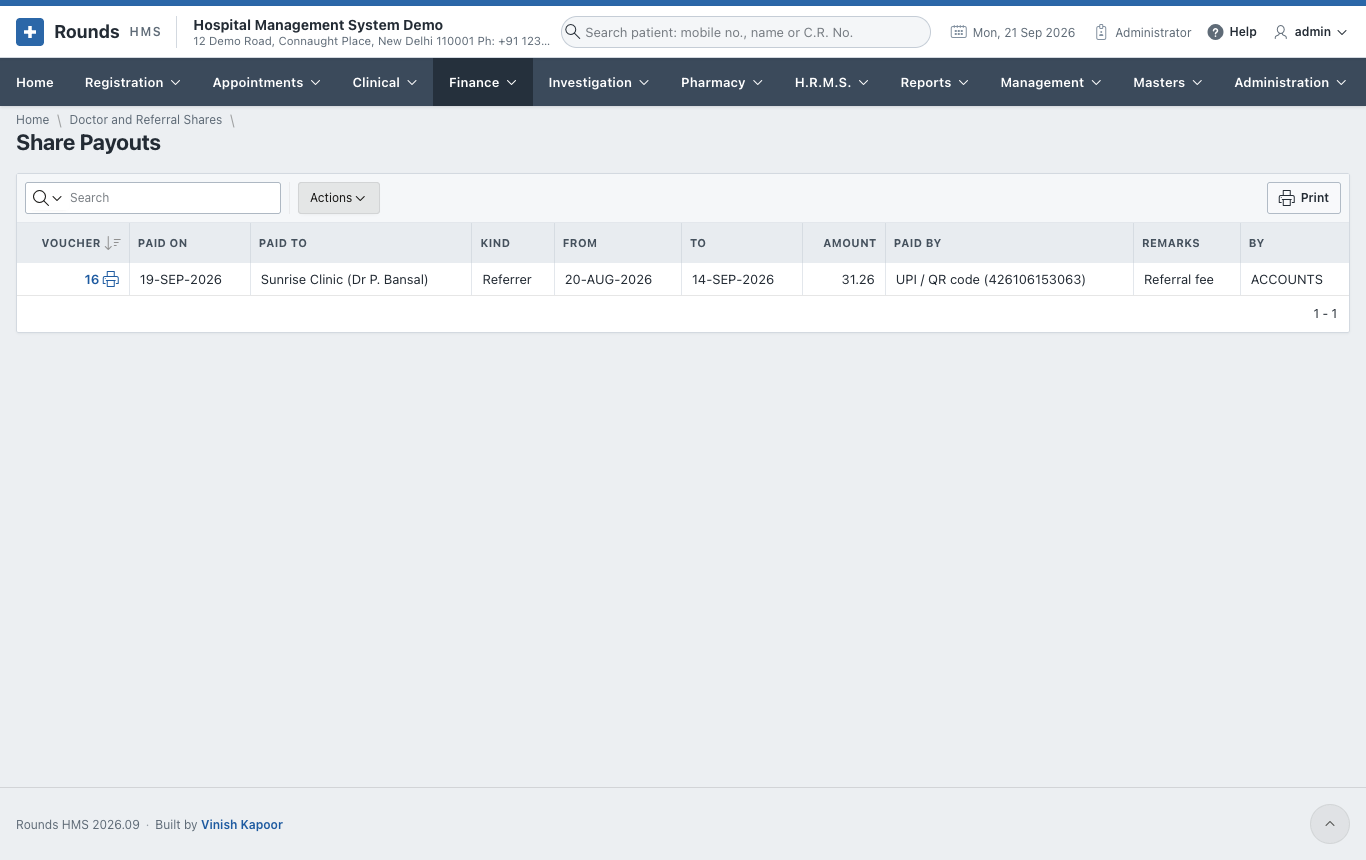Click the Rounds HMS plus logo icon
This screenshot has height=860, width=1366.
click(30, 32)
